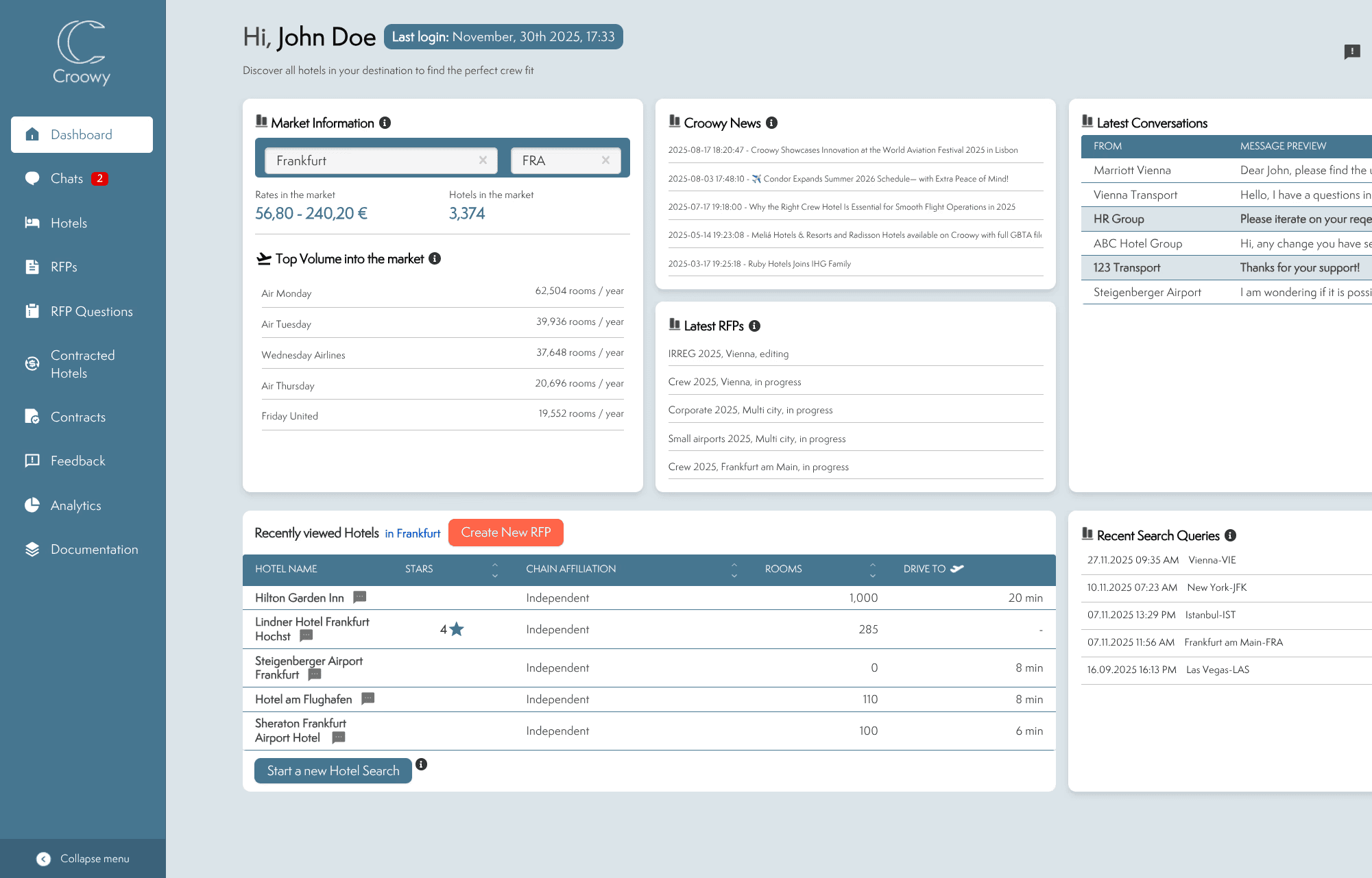Expand the CHAIN AFFILIATION sort arrows
1372x878 pixels.
[734, 570]
